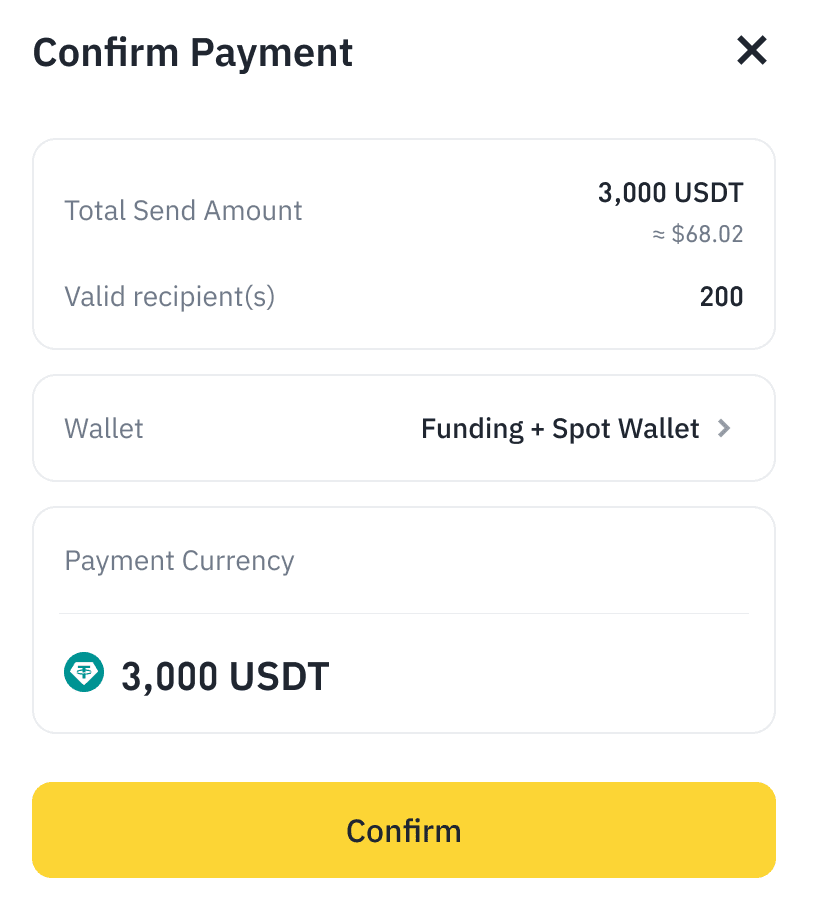813x912 pixels.
Task: Click the Confirm Payment heading
Action: coord(193,52)
